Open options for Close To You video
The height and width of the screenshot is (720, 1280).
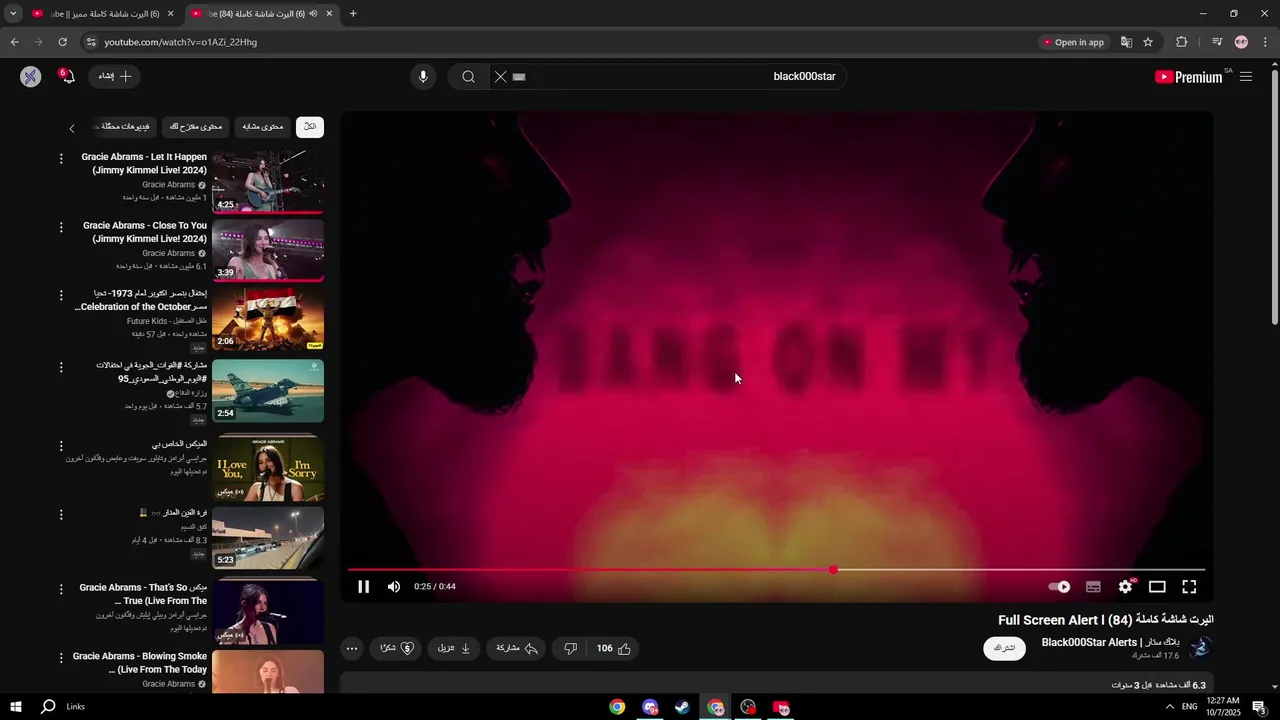click(x=61, y=228)
